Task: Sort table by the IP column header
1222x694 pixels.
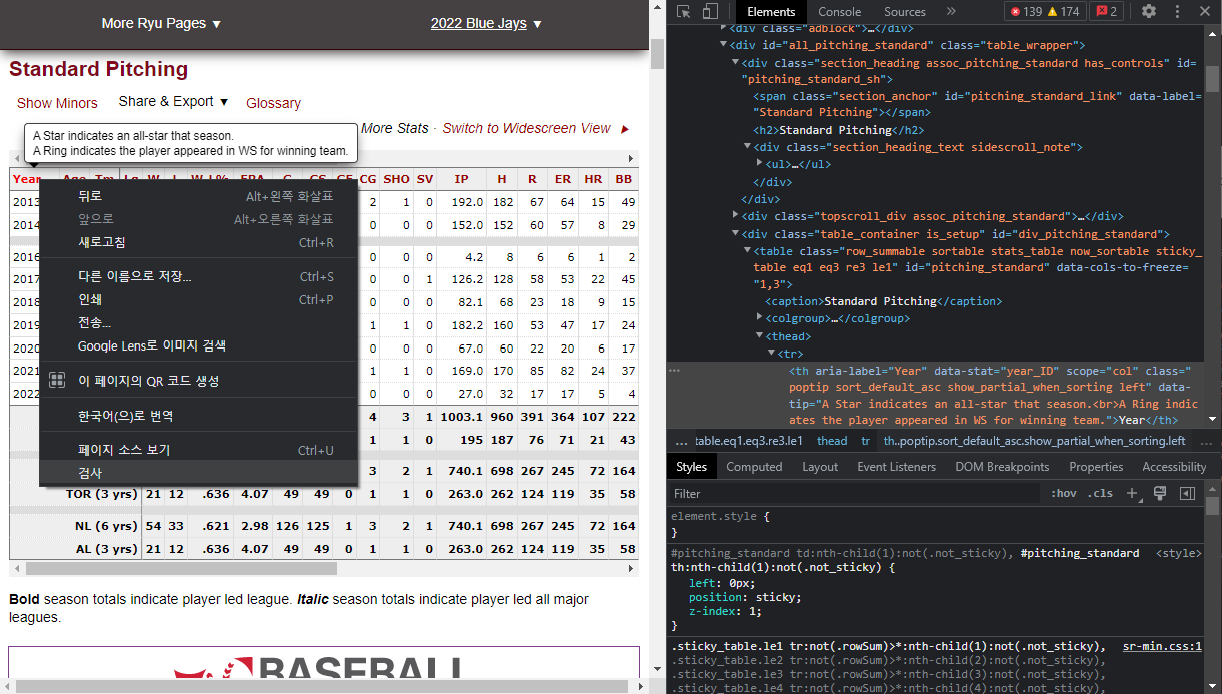Action: point(461,179)
